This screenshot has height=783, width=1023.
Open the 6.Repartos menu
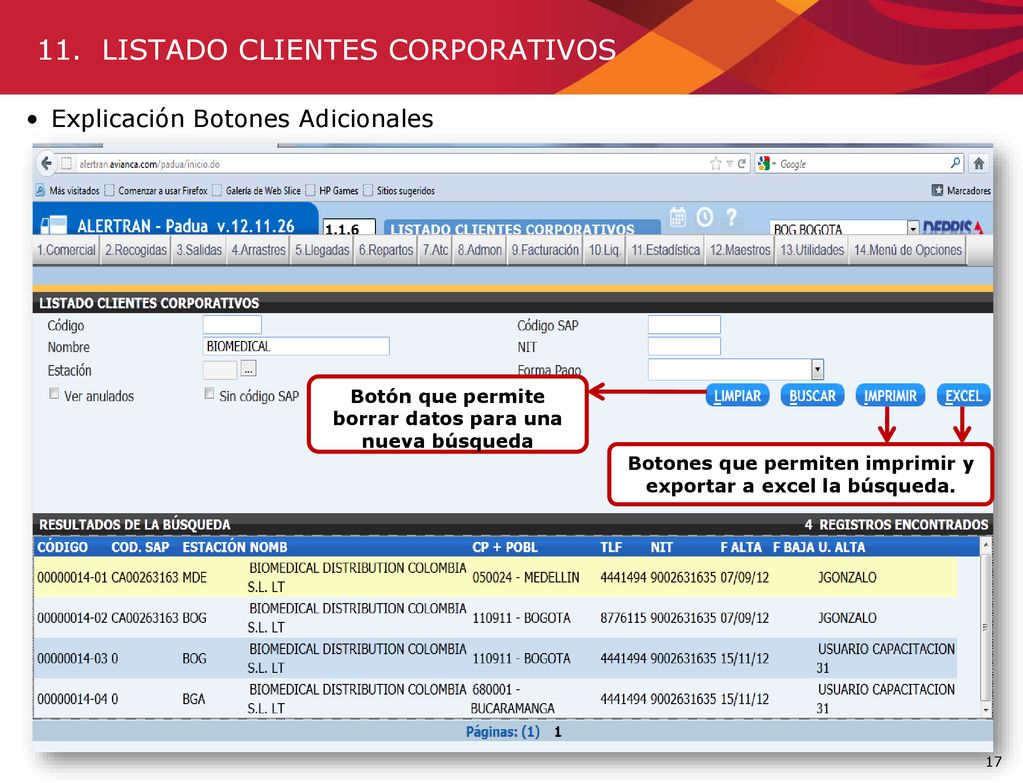point(386,250)
